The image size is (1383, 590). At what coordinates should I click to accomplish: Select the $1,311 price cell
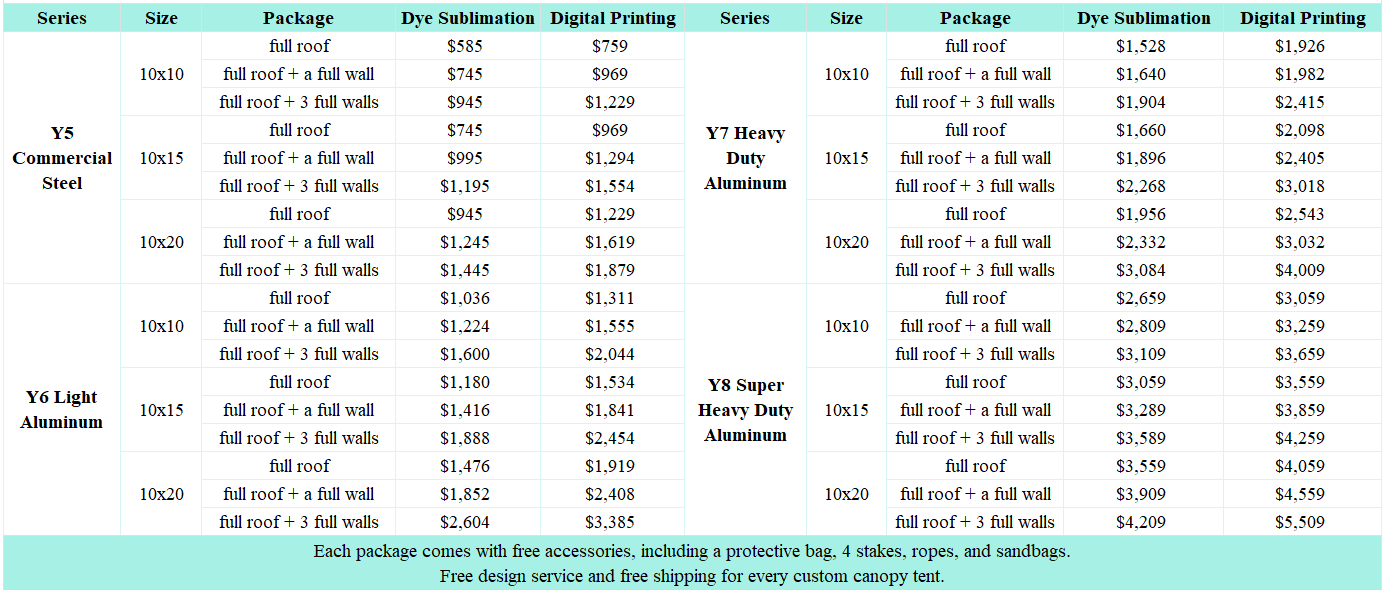click(609, 298)
